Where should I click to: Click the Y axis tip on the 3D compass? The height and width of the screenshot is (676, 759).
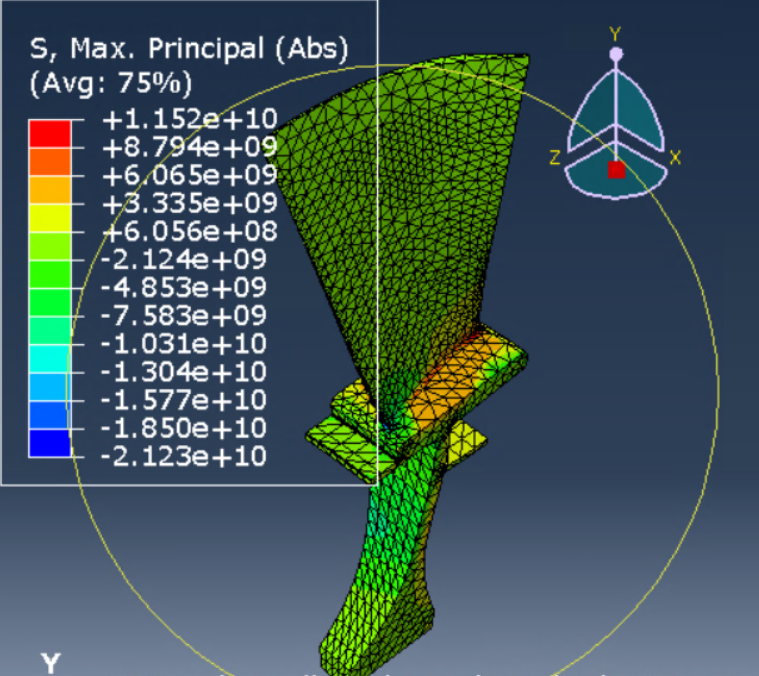coord(616,54)
